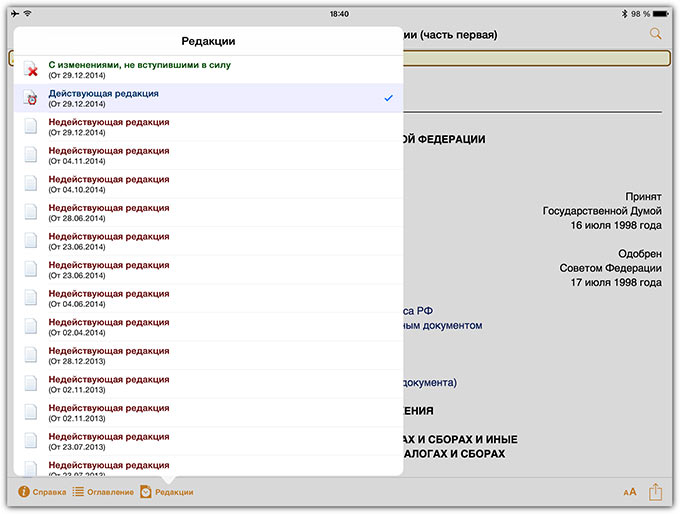The height and width of the screenshot is (514, 680).
Task: Click the Wi-Fi status icon
Action: click(x=28, y=13)
